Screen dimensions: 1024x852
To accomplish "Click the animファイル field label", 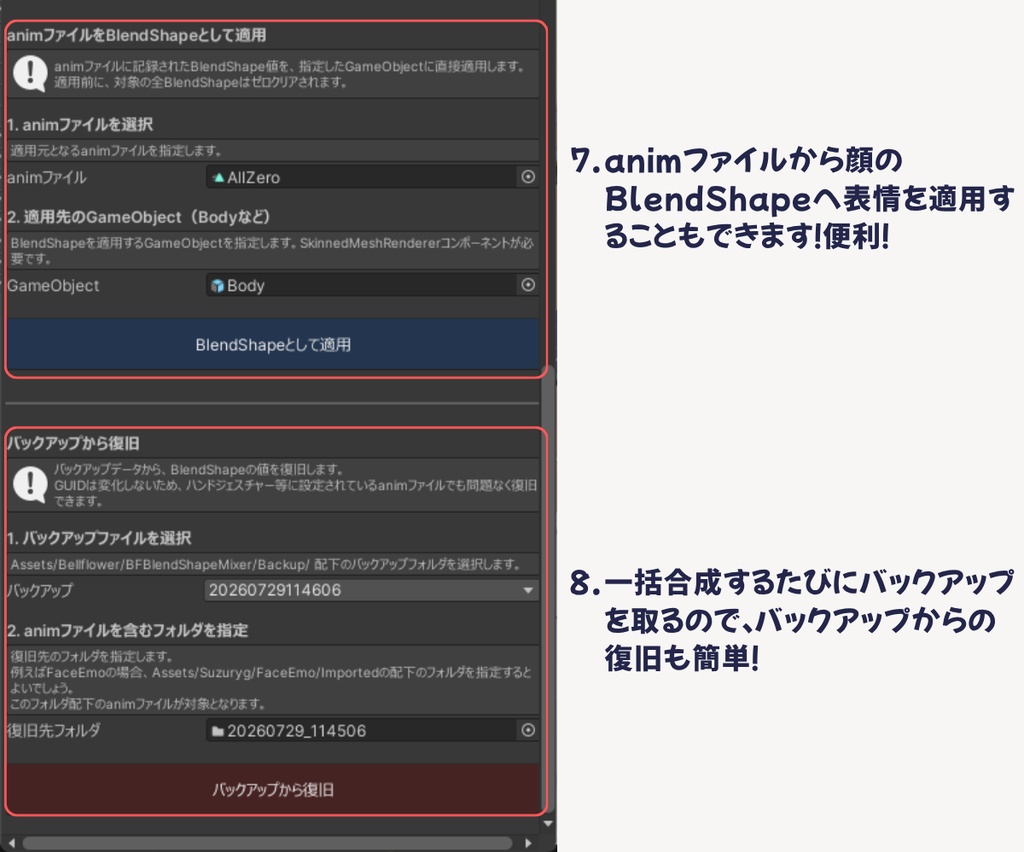I will pos(46,178).
